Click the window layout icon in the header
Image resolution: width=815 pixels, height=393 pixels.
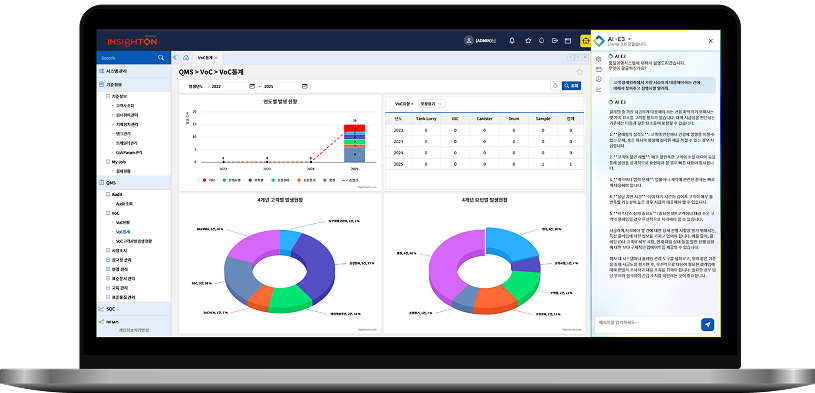pos(568,41)
